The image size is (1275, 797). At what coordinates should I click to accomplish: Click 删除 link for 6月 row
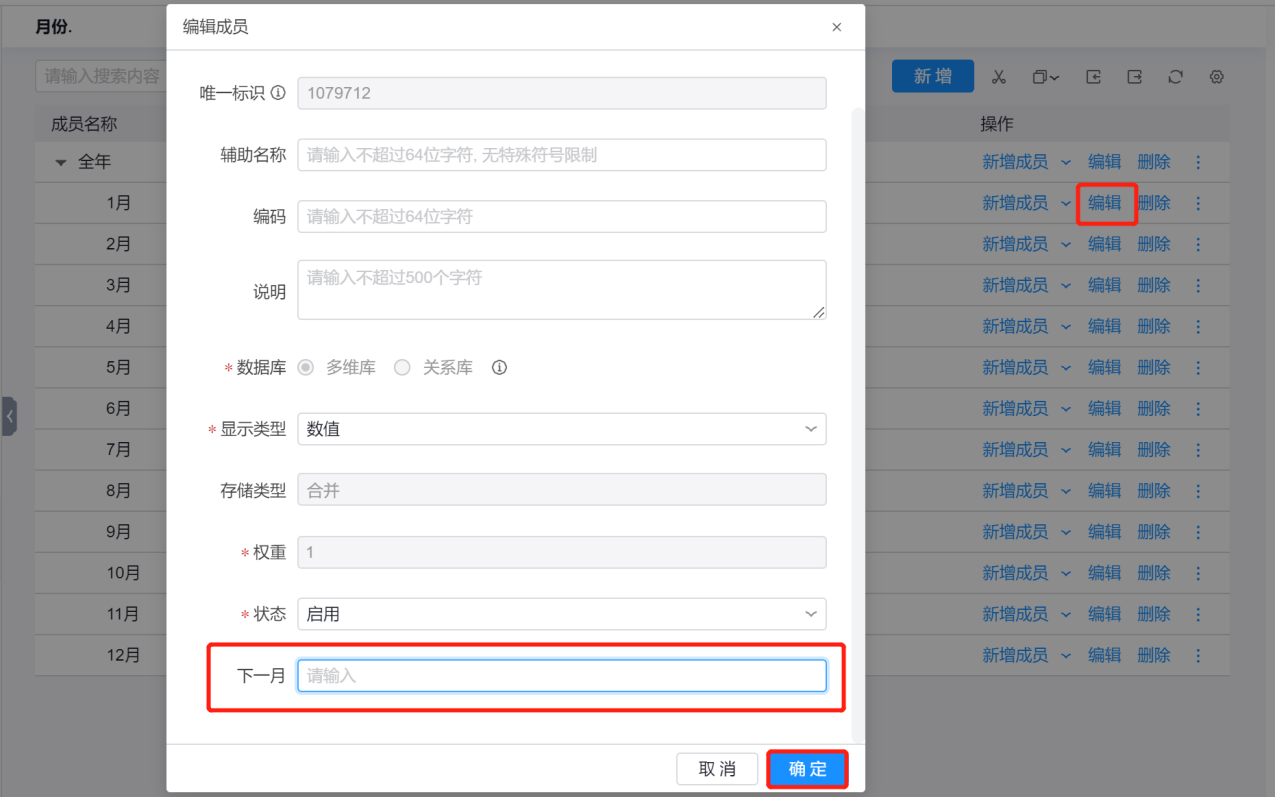click(x=1153, y=408)
